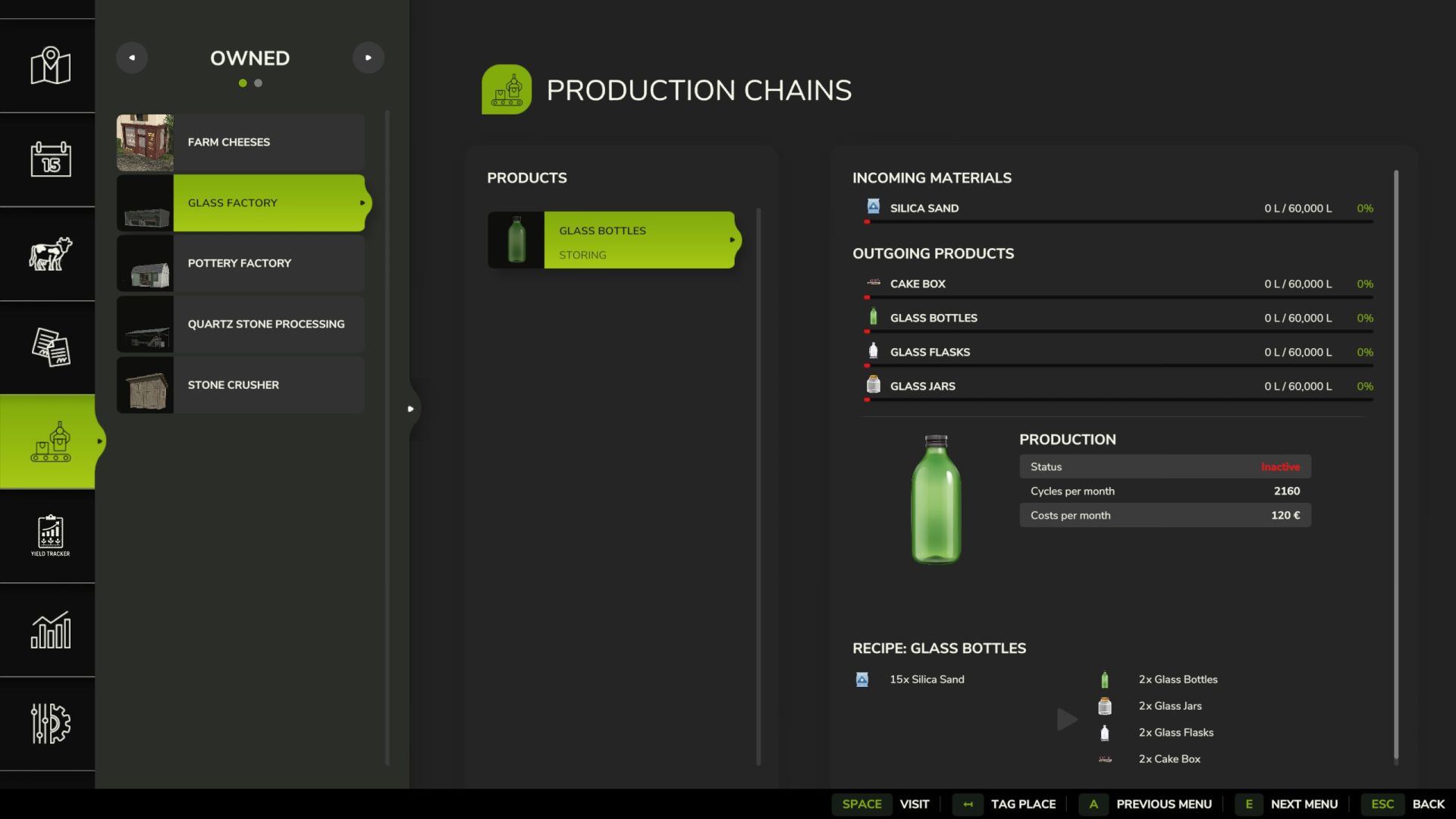Open the statistics bar chart icon
1456x819 pixels.
(50, 630)
